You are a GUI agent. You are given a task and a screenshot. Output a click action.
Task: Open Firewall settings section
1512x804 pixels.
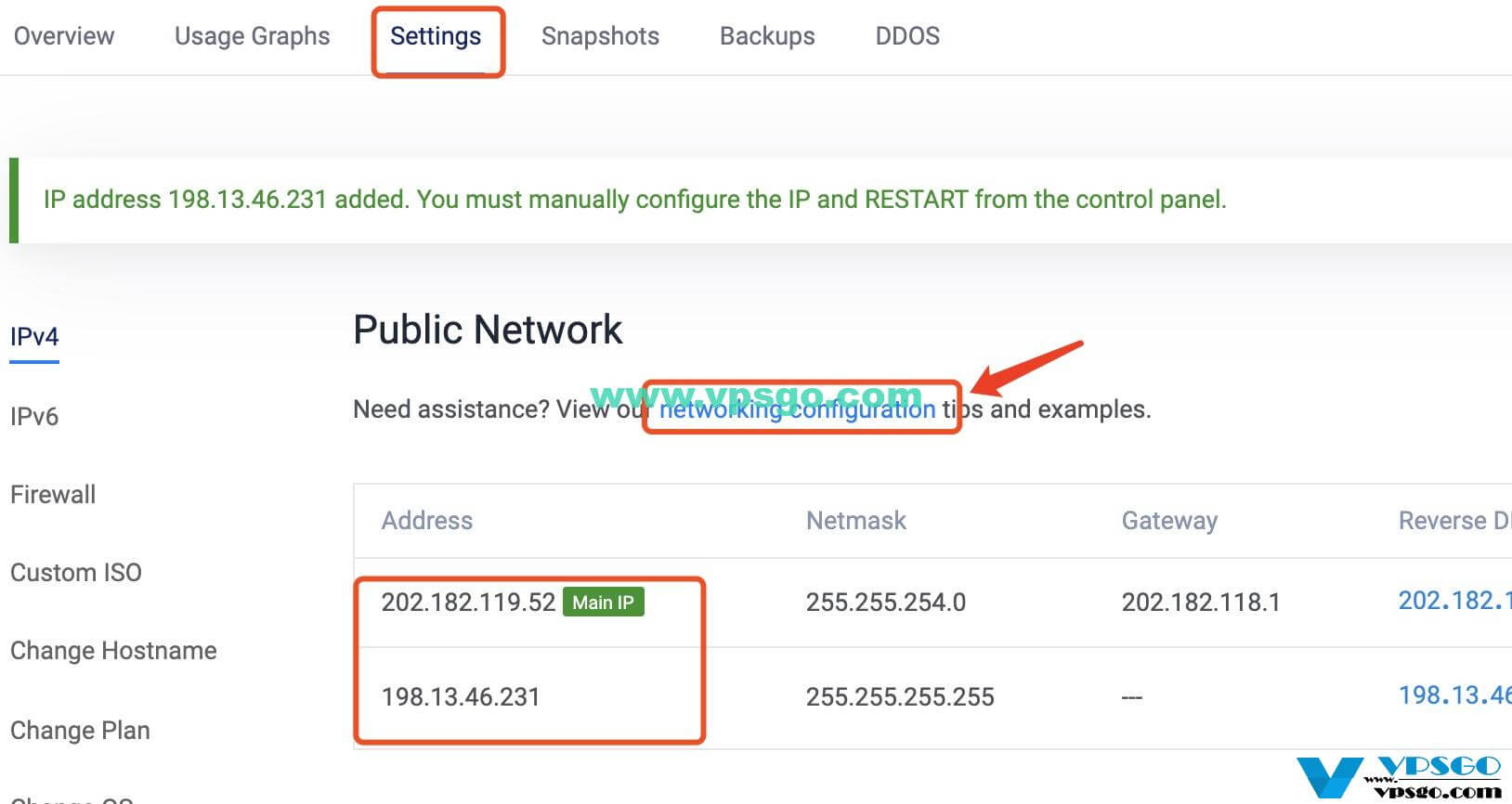pyautogui.click(x=53, y=494)
